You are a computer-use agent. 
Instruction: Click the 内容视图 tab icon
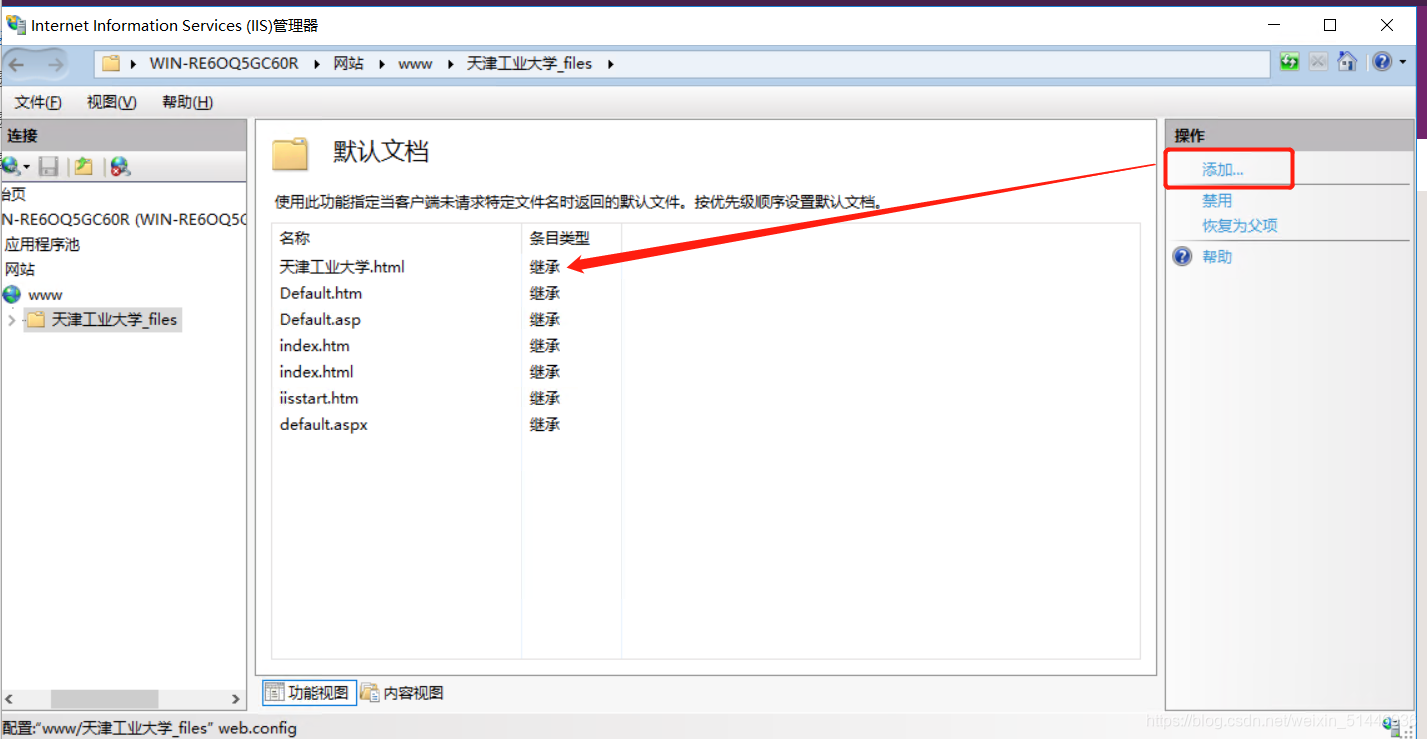[x=370, y=692]
